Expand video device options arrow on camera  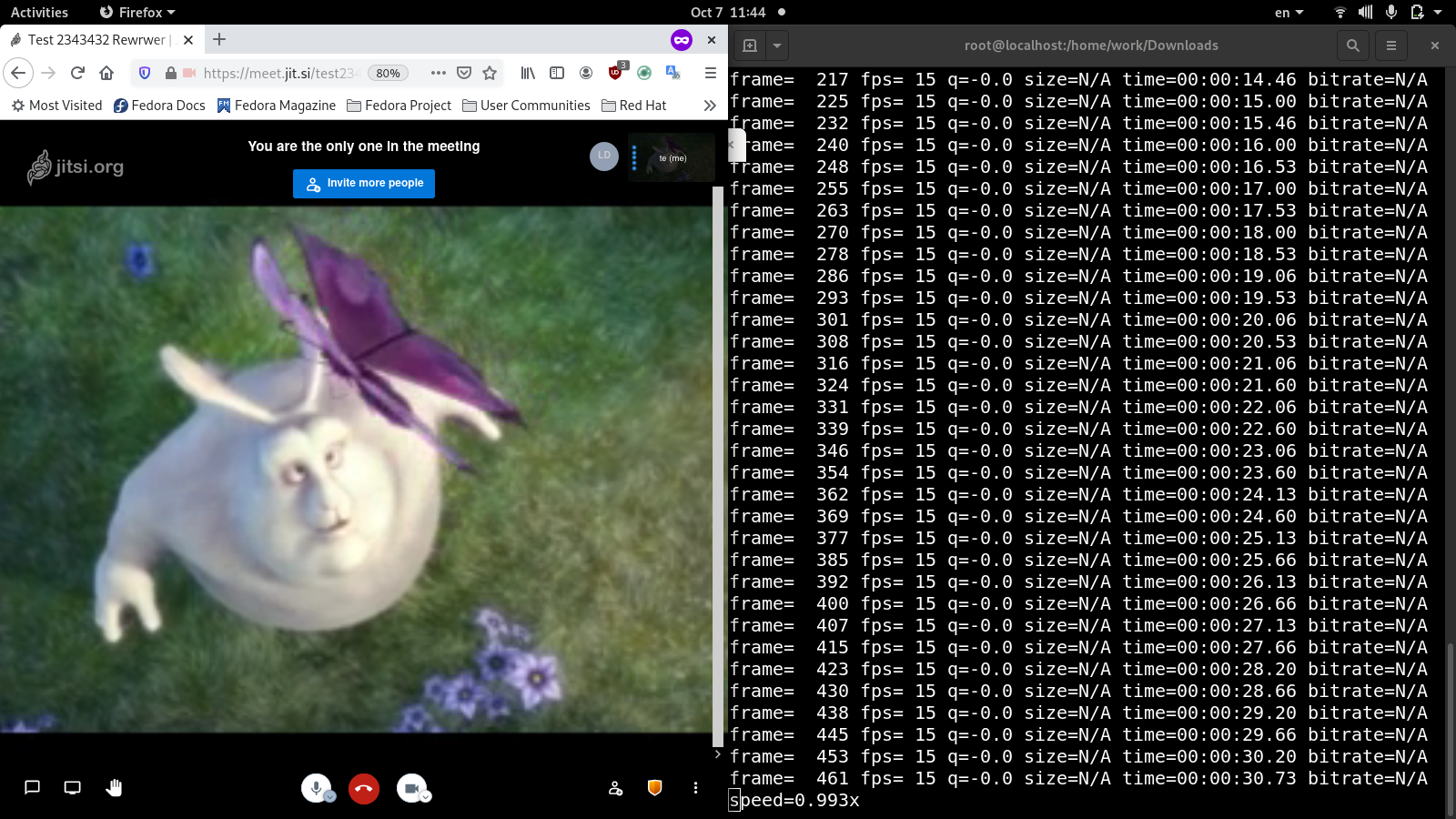point(426,797)
